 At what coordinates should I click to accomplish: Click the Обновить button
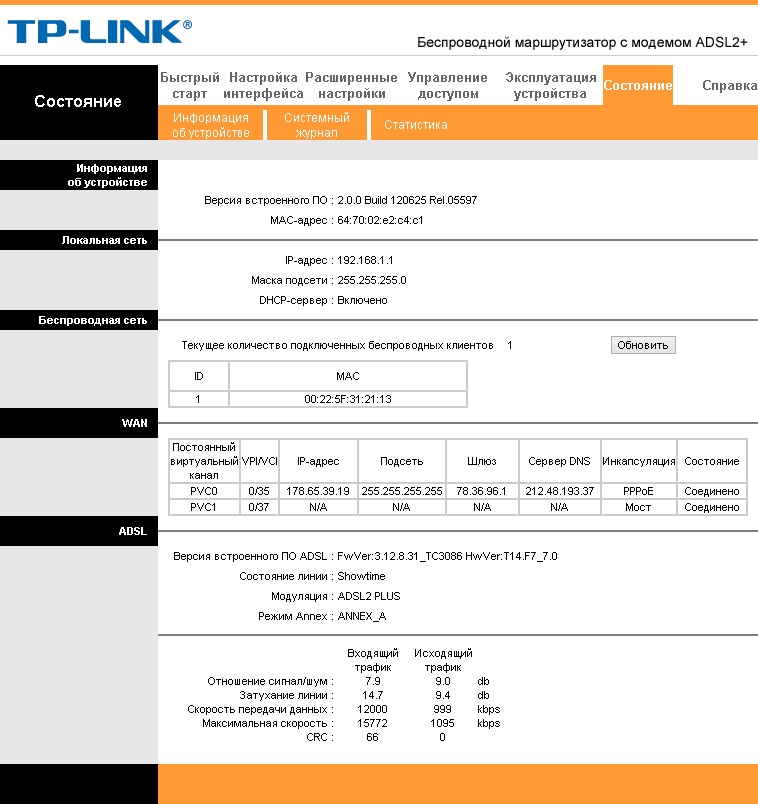(x=643, y=345)
